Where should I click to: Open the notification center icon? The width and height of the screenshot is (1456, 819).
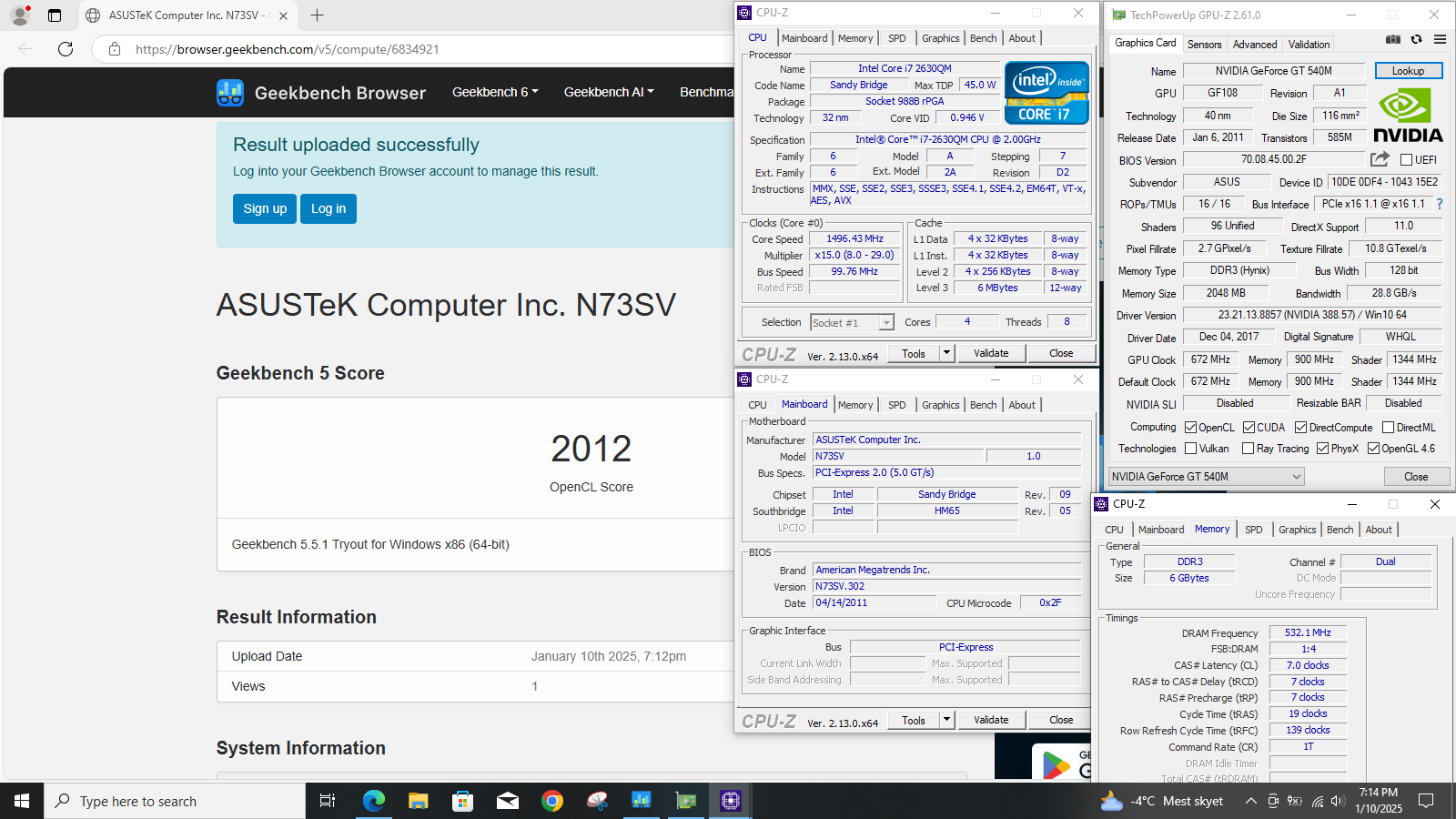(1426, 801)
